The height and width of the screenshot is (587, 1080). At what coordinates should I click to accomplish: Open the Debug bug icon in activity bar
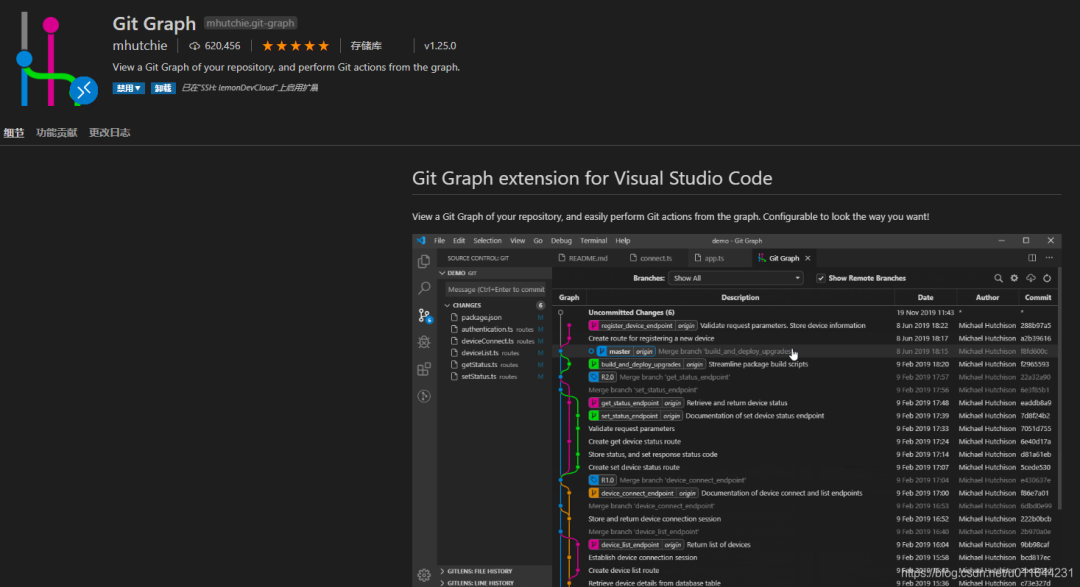coord(424,342)
